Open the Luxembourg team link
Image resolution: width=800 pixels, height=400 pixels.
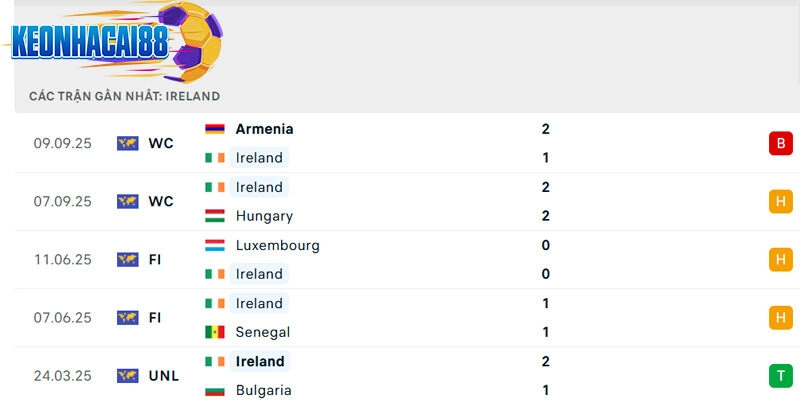[277, 245]
